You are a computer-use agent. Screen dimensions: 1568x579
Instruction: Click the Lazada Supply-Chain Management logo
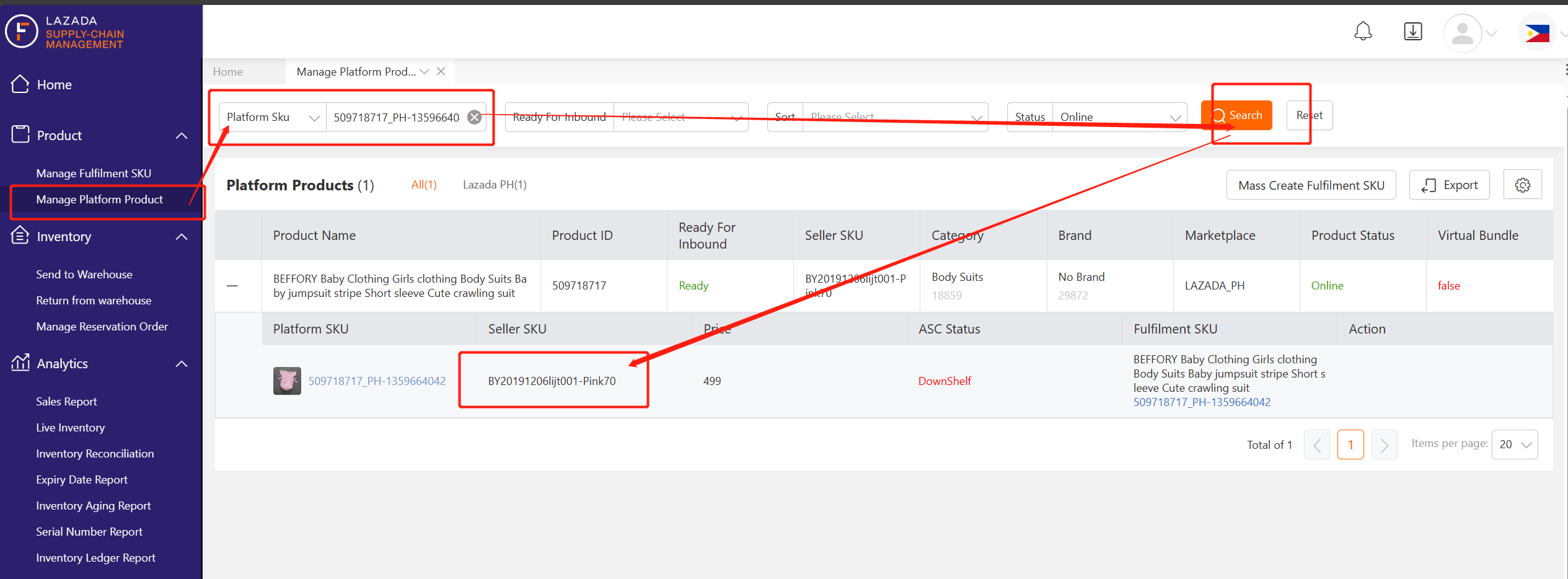tap(65, 32)
